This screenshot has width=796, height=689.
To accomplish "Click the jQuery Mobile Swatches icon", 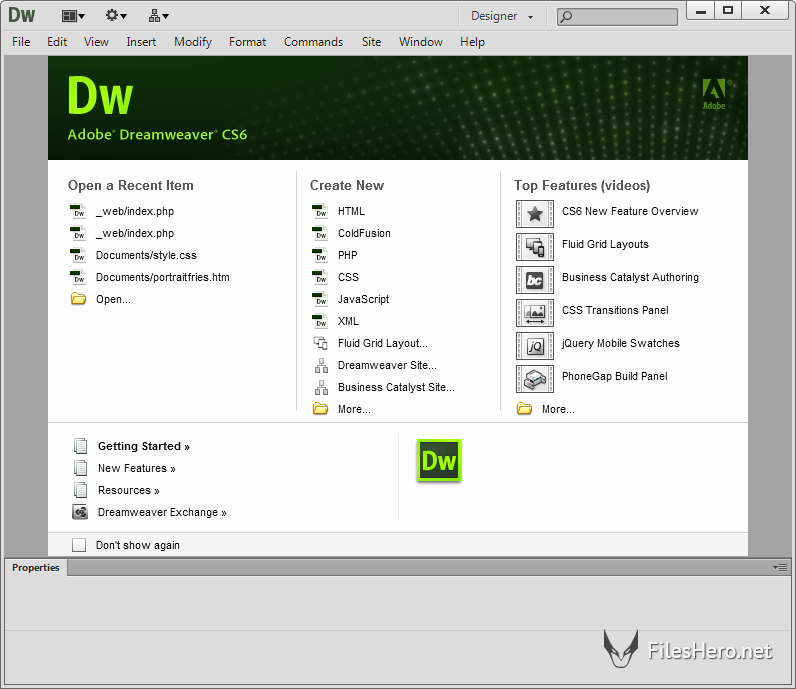I will 535,346.
